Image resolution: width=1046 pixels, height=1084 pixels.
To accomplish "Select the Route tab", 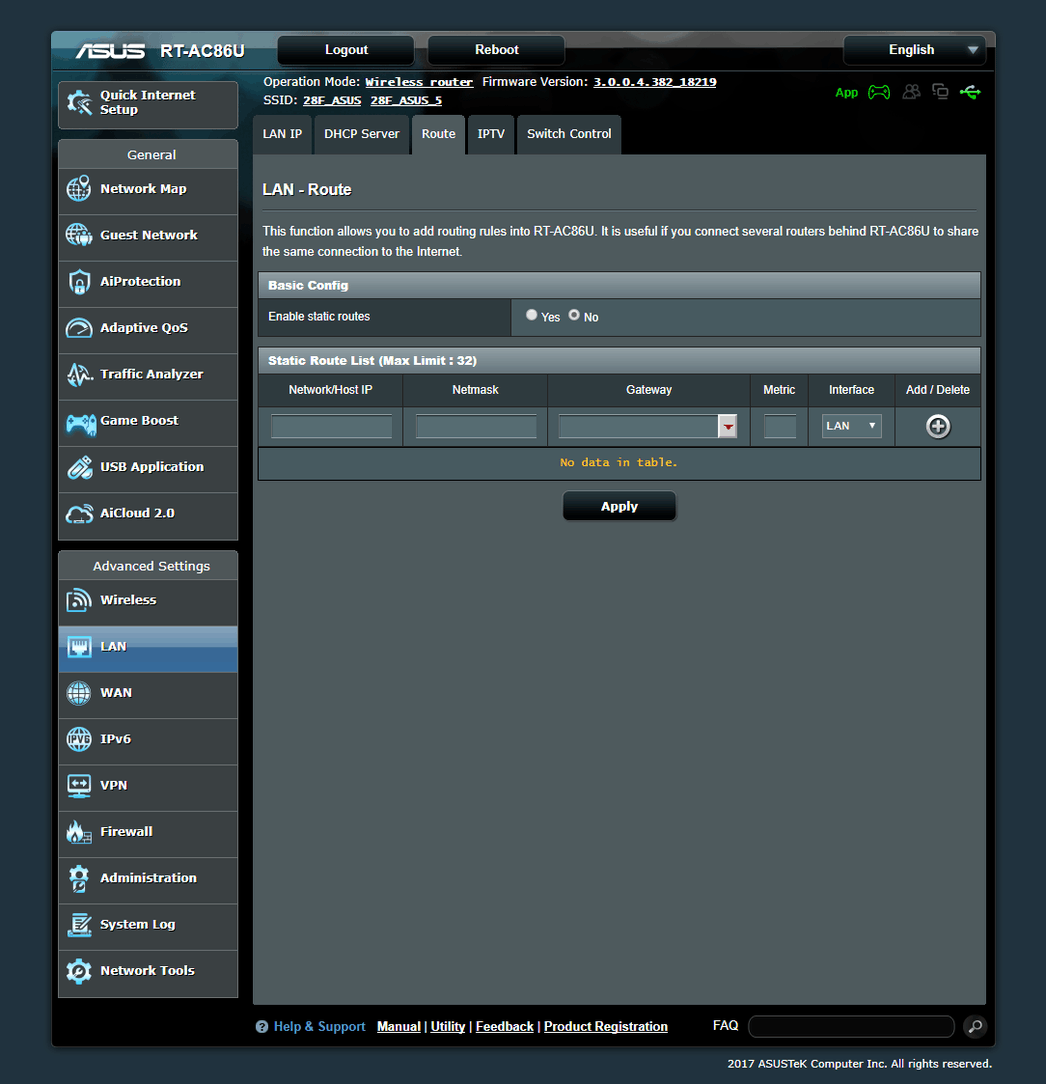I will coord(438,134).
